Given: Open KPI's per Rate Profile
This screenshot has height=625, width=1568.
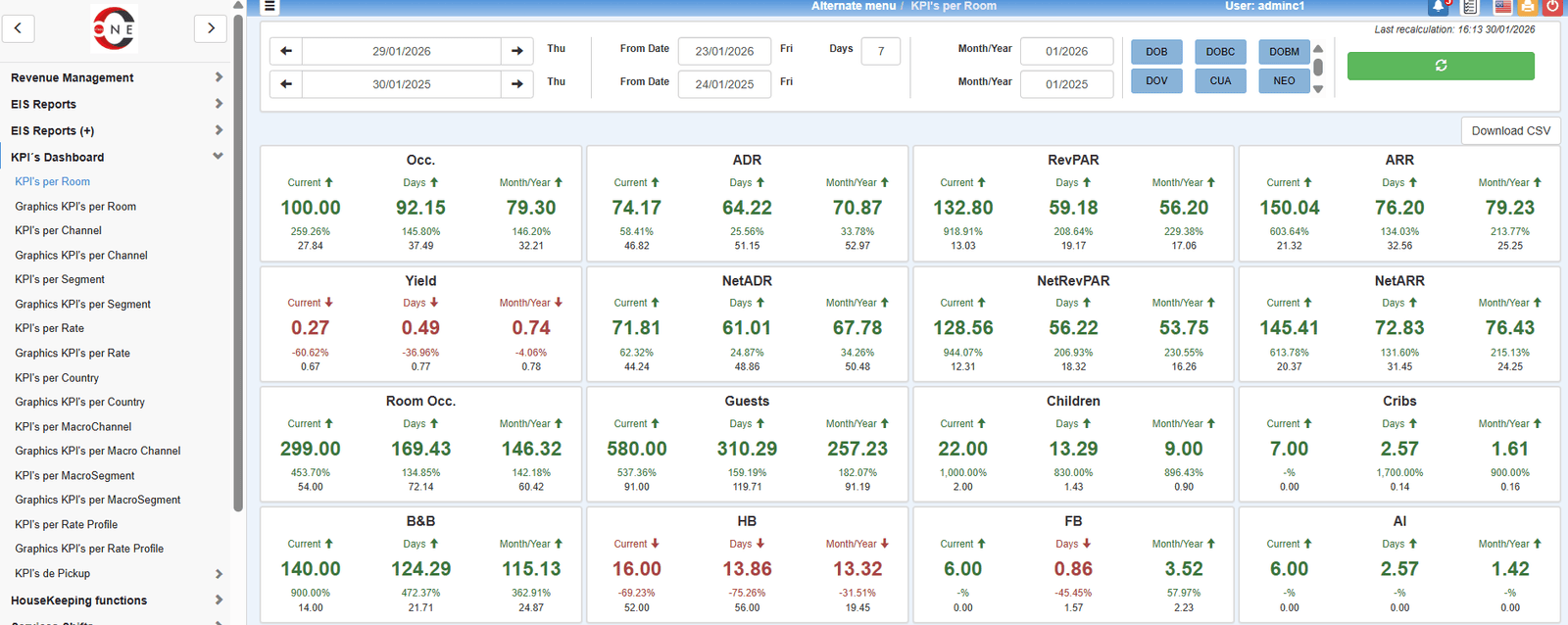Looking at the screenshot, I should click(x=67, y=525).
